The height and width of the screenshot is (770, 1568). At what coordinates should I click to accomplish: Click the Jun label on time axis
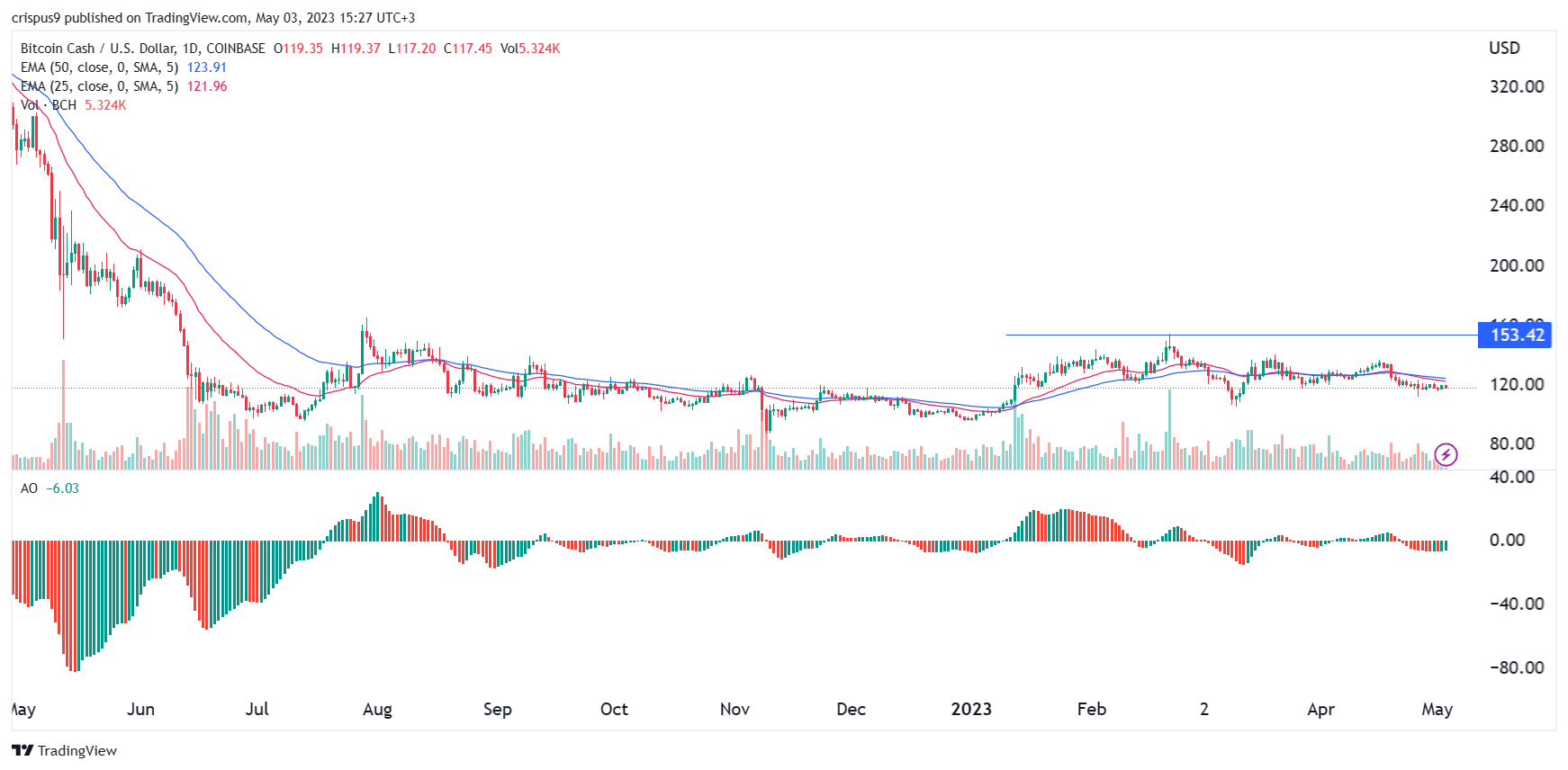click(x=140, y=709)
